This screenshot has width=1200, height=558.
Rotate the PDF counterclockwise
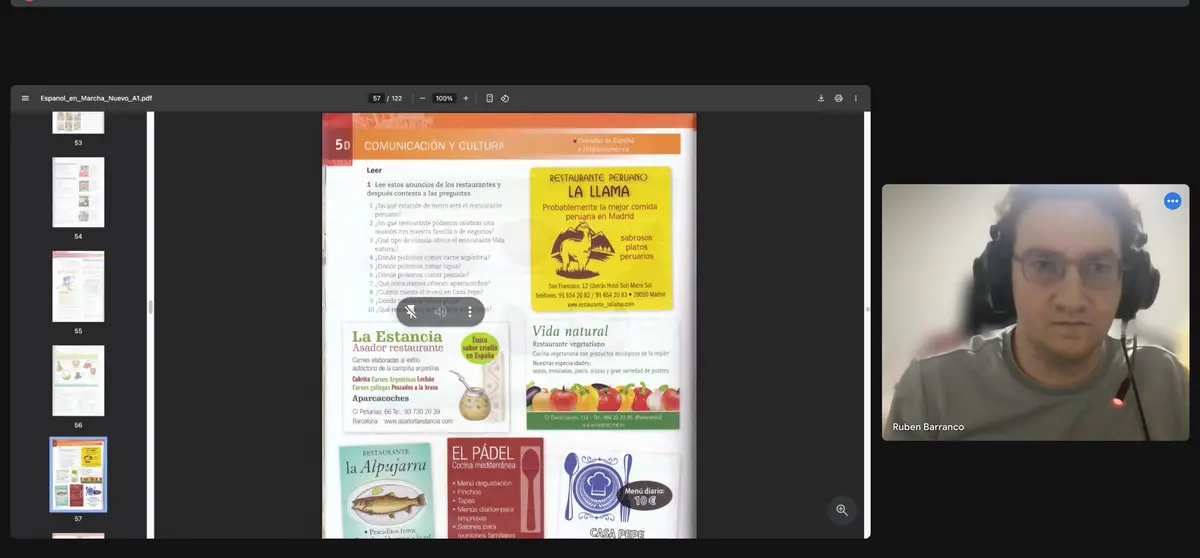click(505, 98)
